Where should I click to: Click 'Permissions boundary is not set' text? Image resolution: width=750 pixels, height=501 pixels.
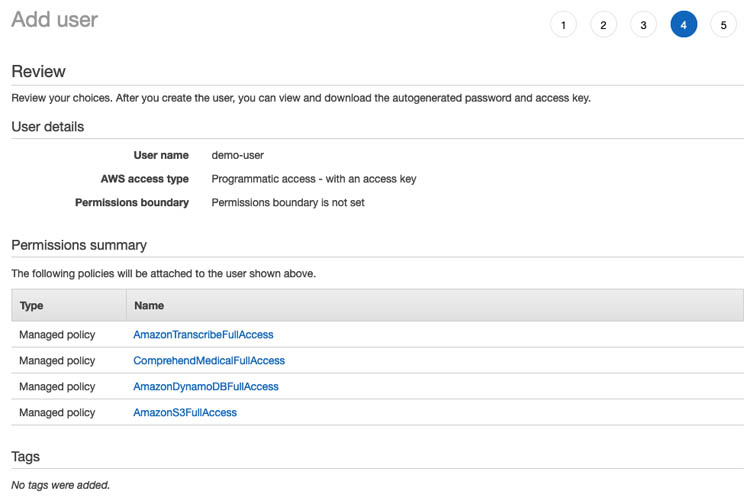288,202
